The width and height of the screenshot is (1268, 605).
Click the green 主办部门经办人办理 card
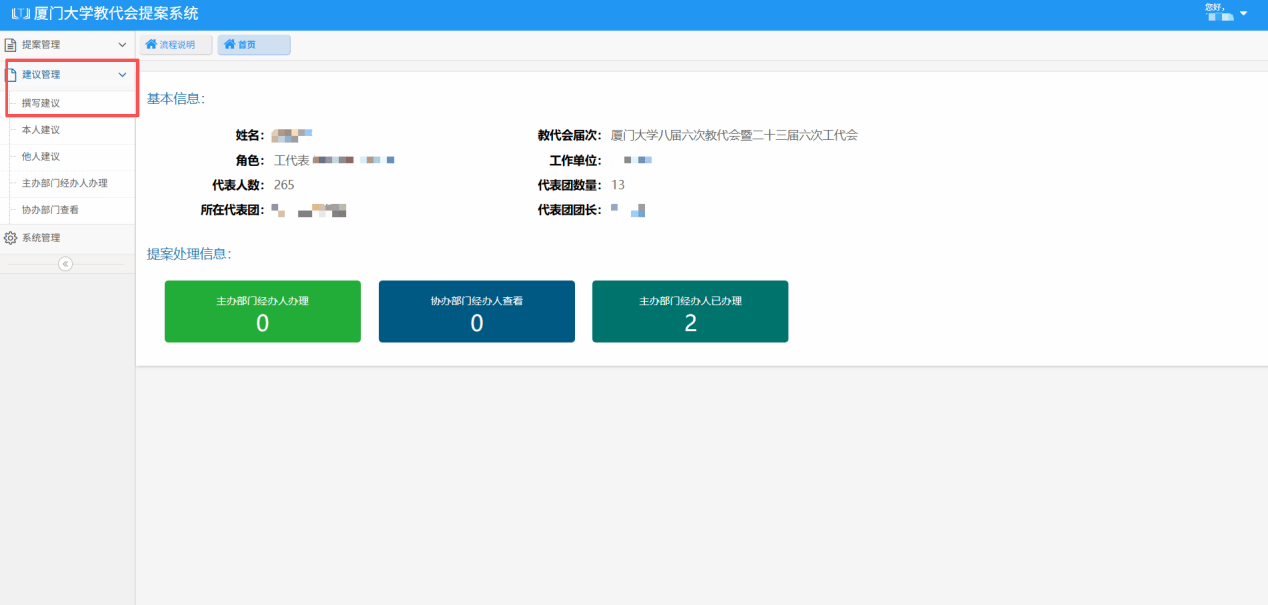click(x=262, y=311)
